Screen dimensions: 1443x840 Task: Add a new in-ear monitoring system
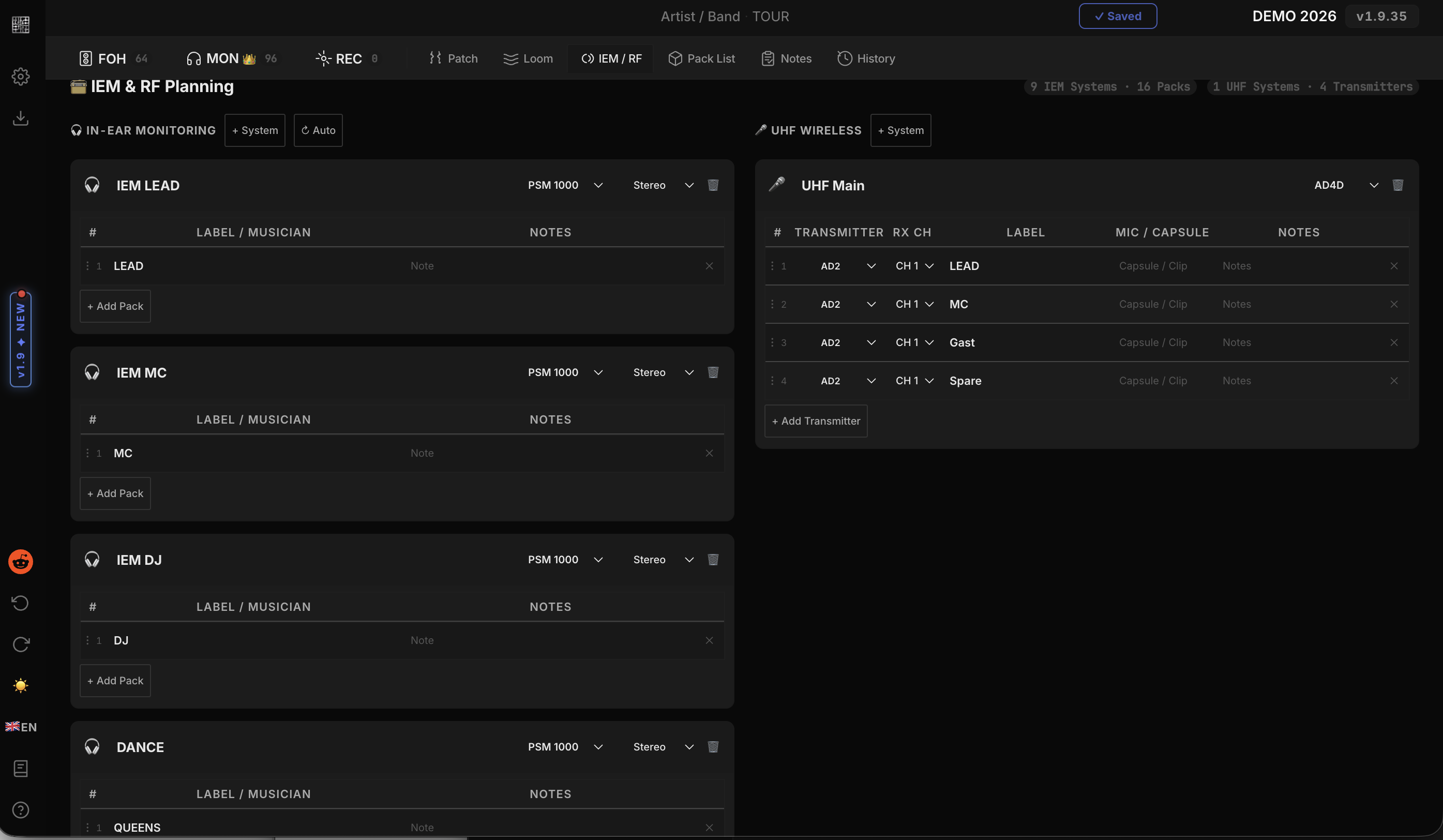(255, 130)
